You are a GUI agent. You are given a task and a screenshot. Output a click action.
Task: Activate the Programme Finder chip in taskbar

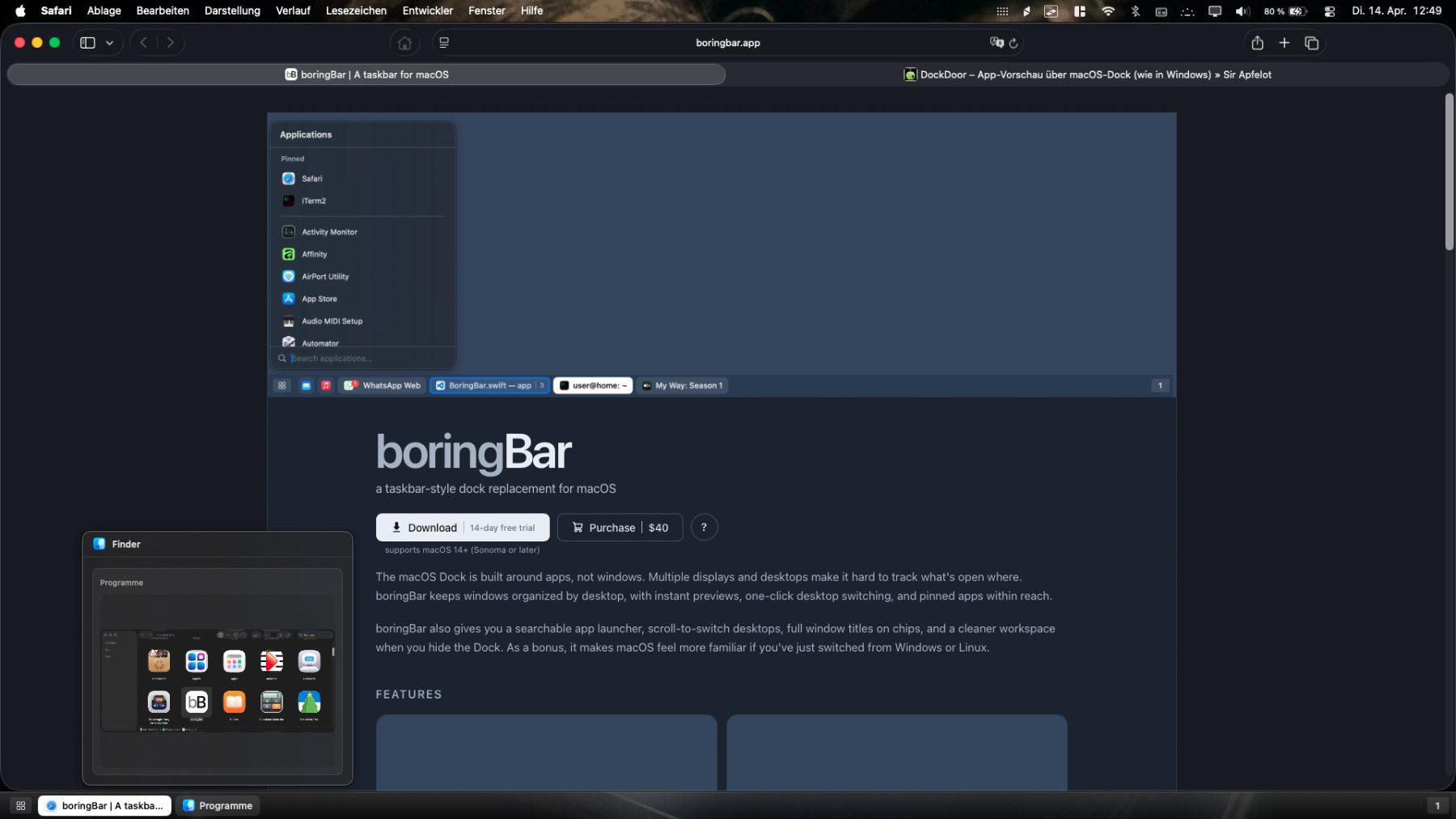(218, 806)
